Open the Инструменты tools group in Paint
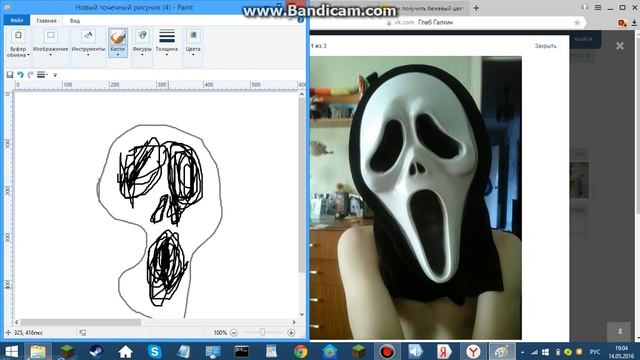Image resolution: width=640 pixels, height=360 pixels. [88, 43]
